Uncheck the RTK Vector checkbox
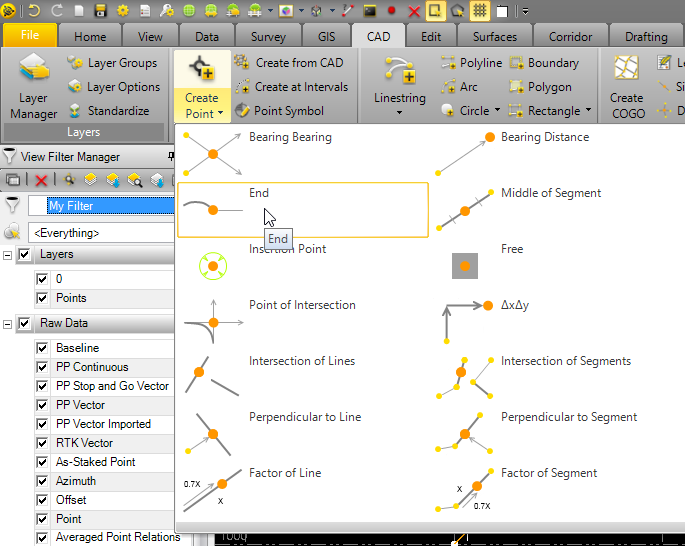Viewport: 685px width, 546px height. [x=42, y=443]
